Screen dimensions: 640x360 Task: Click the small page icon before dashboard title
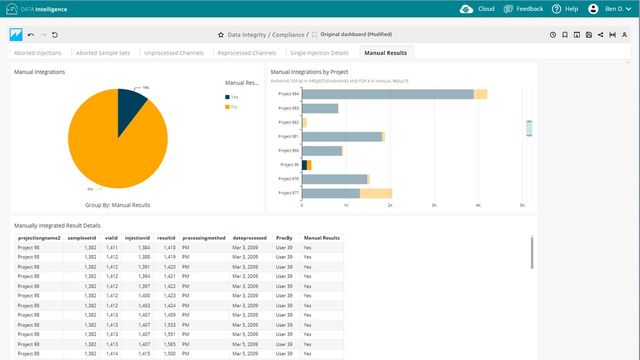point(315,35)
